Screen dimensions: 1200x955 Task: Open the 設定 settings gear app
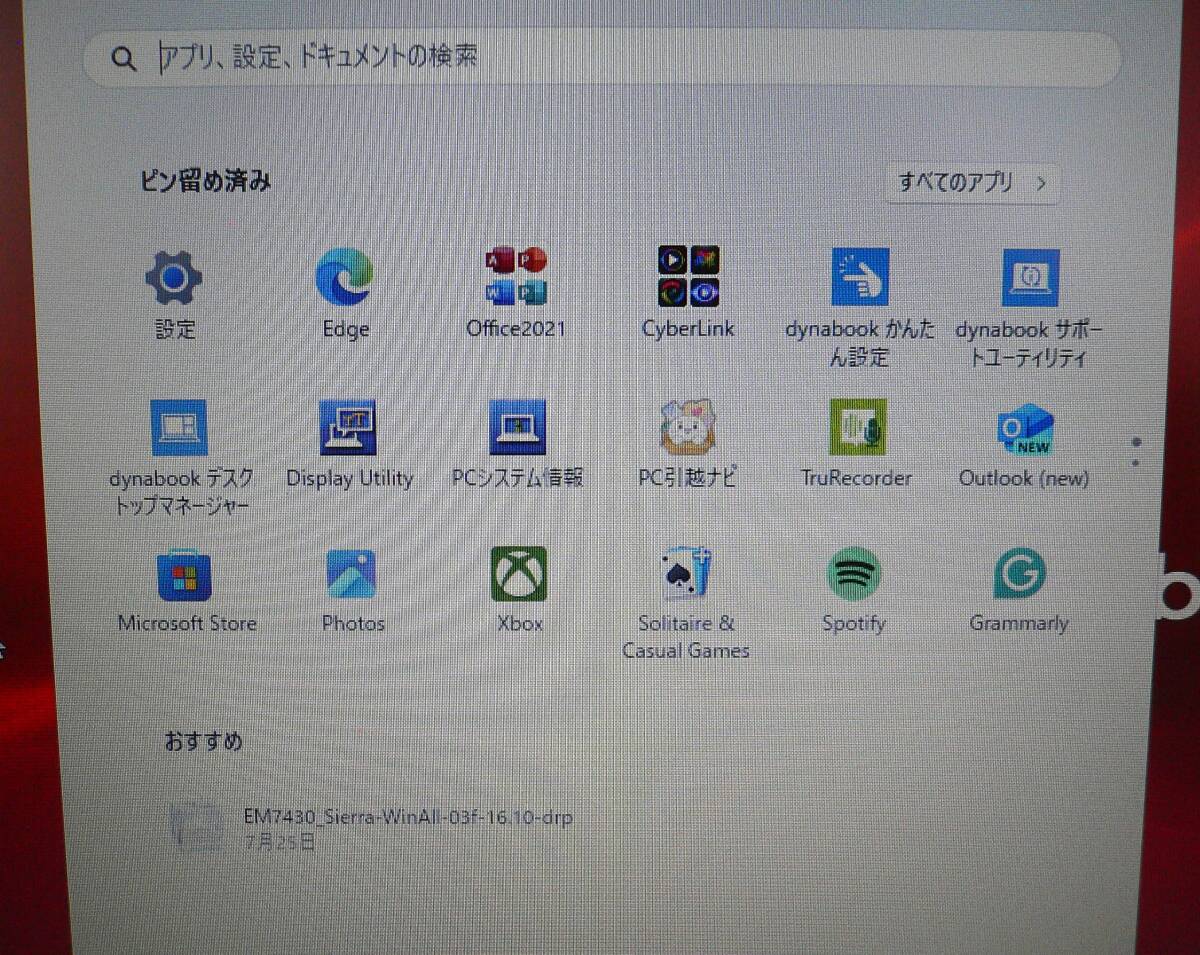pyautogui.click(x=174, y=278)
